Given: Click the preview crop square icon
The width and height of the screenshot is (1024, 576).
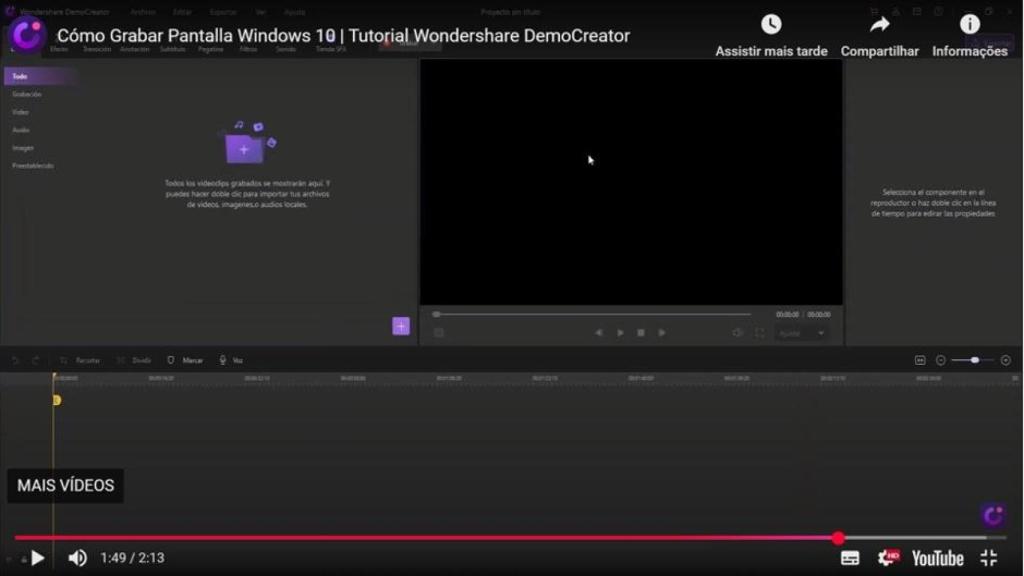Looking at the screenshot, I should [439, 333].
